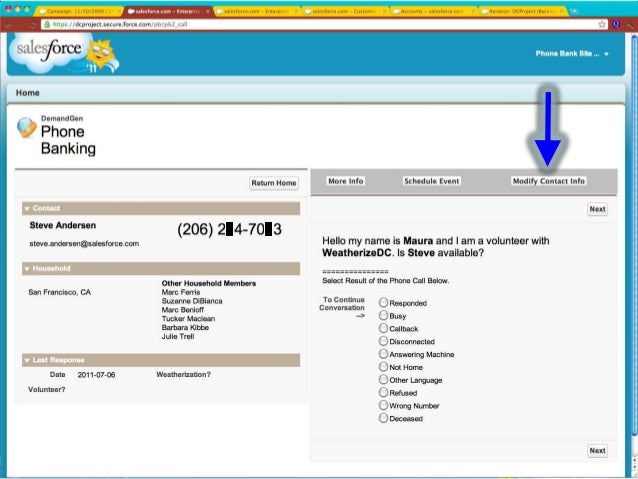
Task: Open the Phone Bank Site dropdown menu
Action: click(x=572, y=53)
